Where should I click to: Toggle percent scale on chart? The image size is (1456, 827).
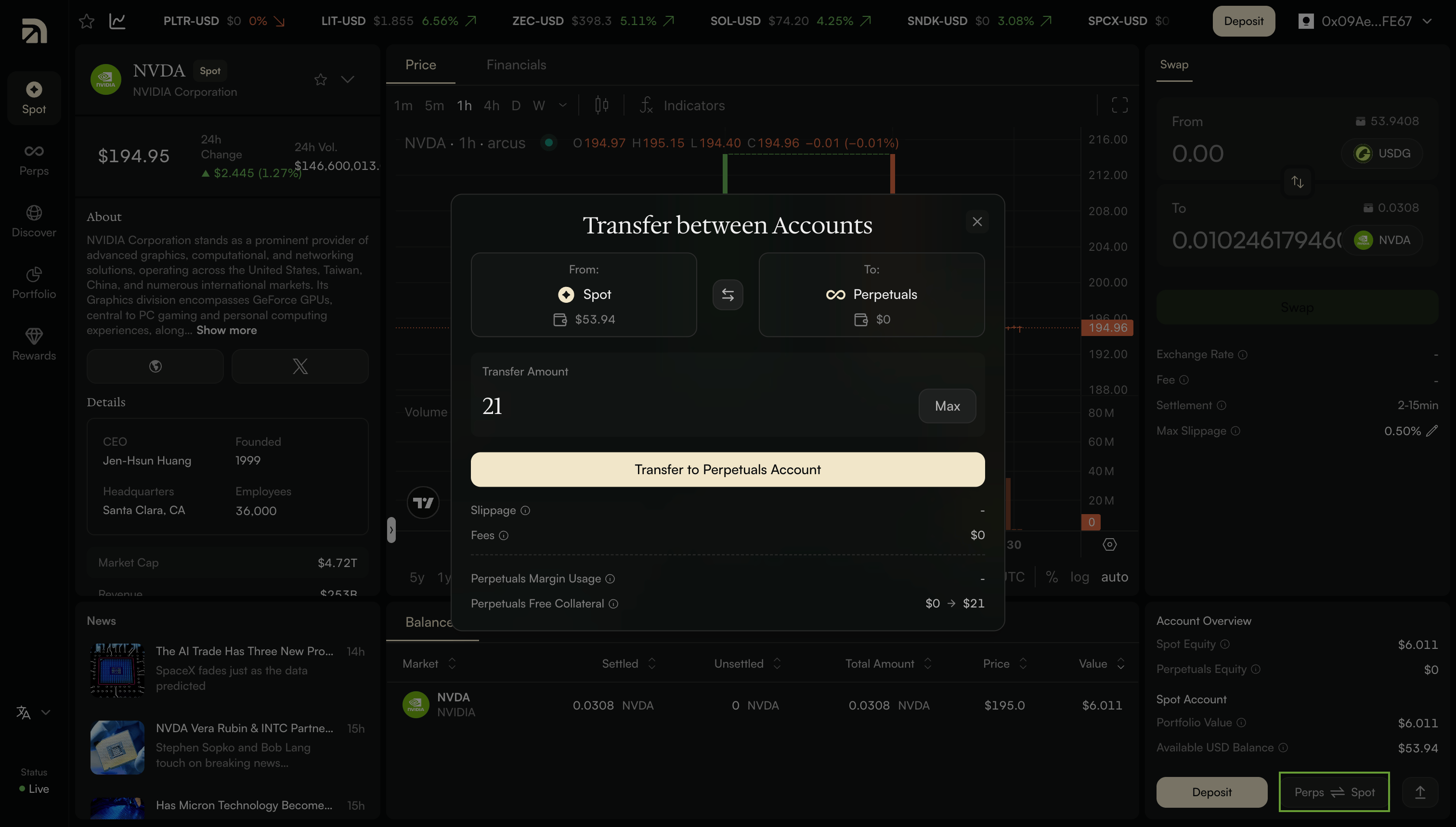(x=1052, y=577)
